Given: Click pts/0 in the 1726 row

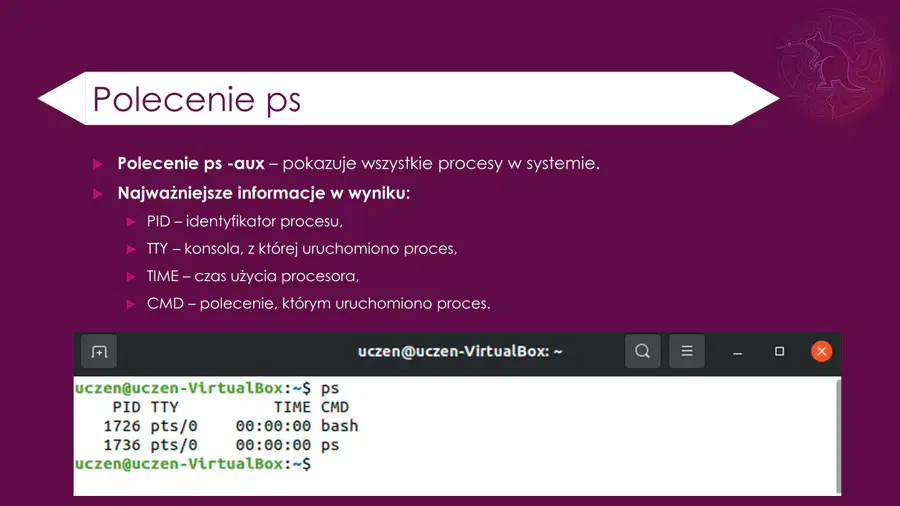Looking at the screenshot, I should (x=174, y=426).
